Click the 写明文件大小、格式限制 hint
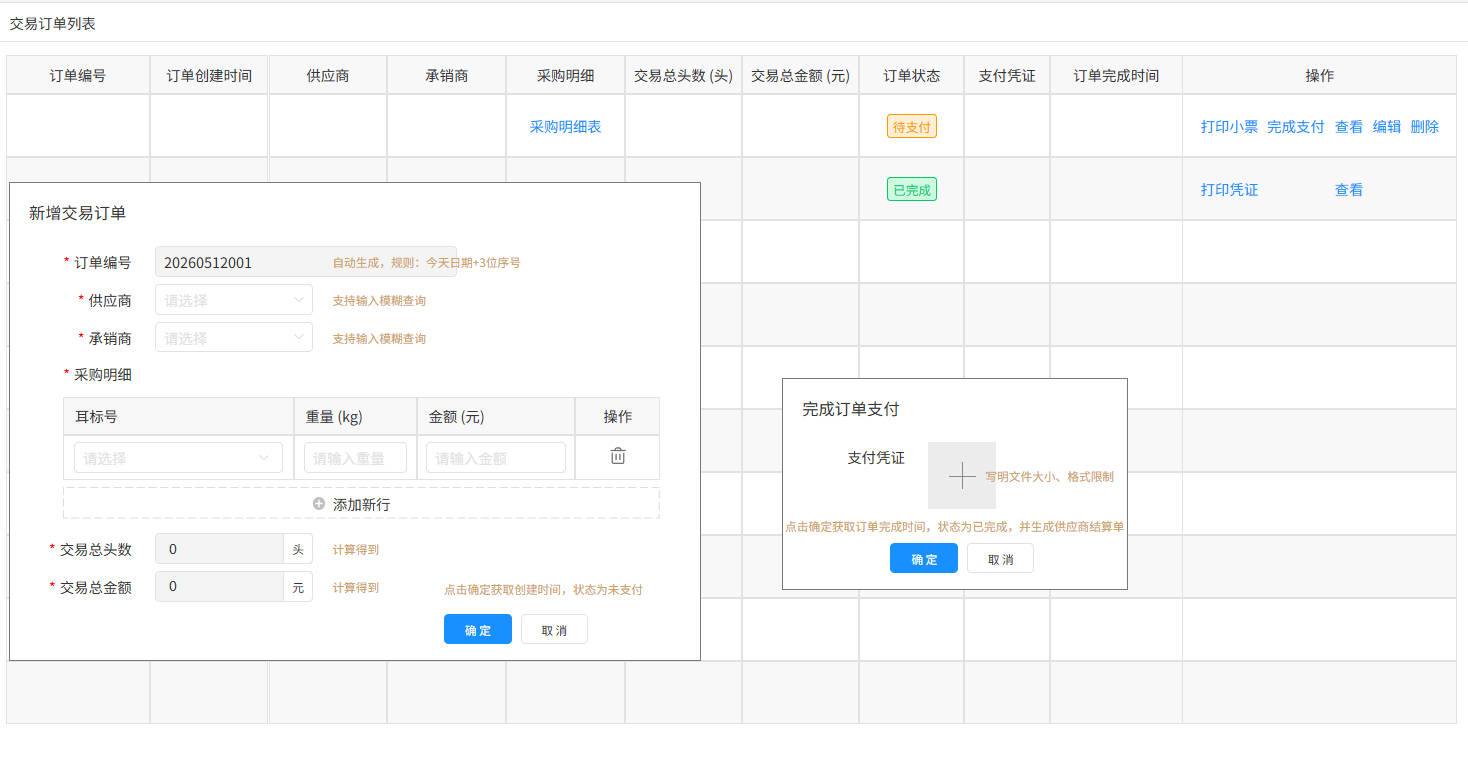 (x=1050, y=477)
